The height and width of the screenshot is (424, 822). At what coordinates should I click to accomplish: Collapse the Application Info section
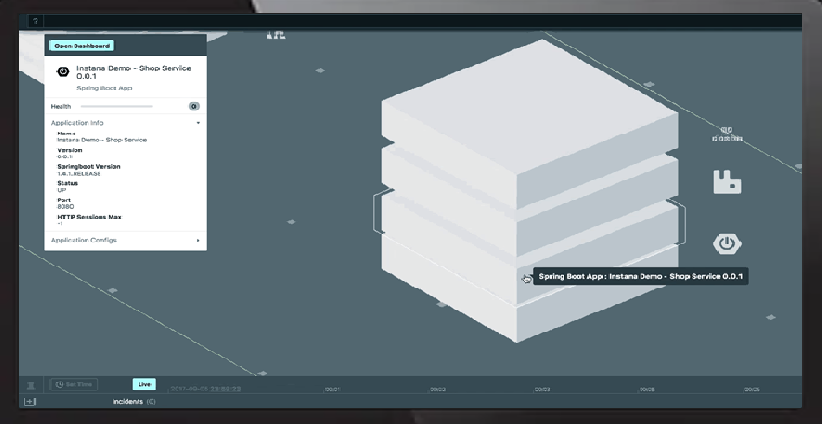tap(198, 123)
